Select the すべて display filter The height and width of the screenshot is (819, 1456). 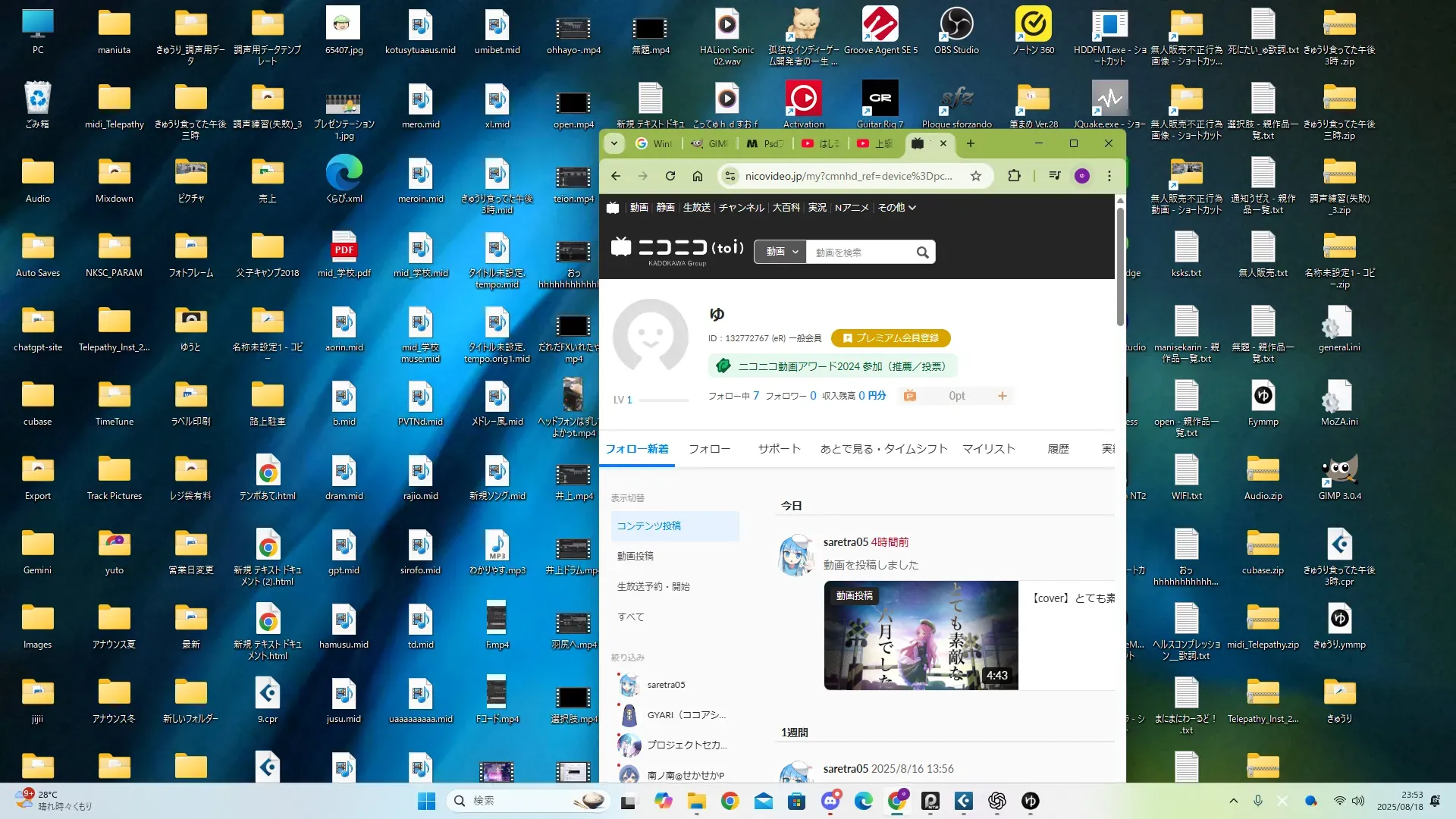coord(631,617)
